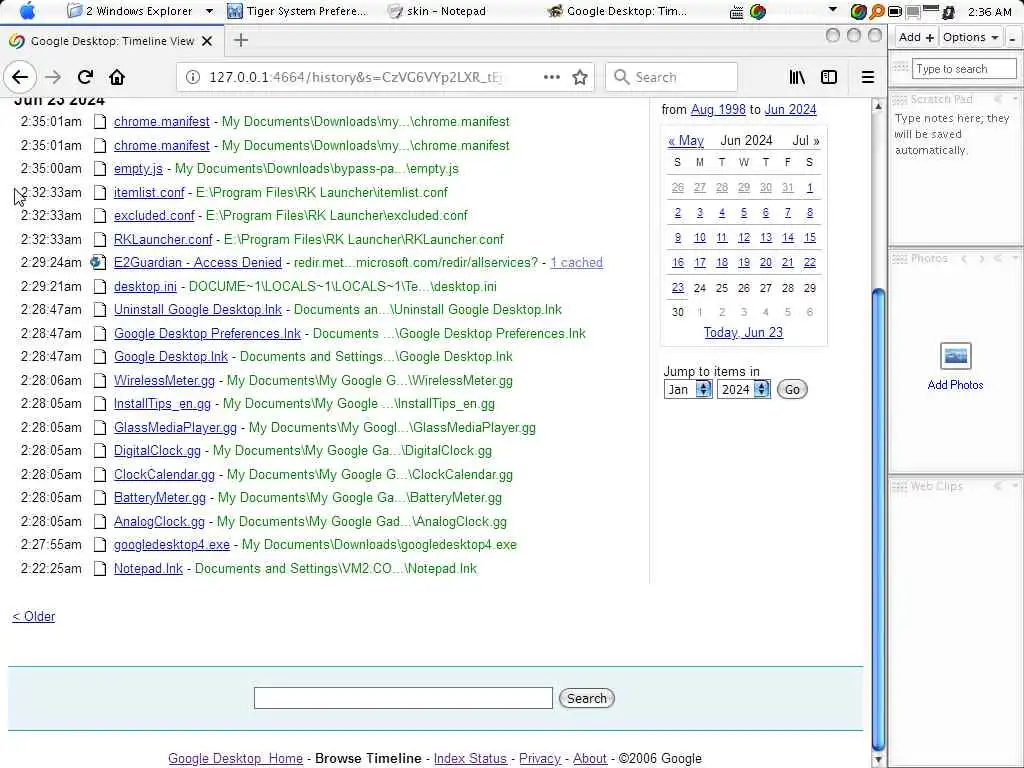
Task: Close the Google Desktop Timeline View tab
Action: pyautogui.click(x=207, y=41)
